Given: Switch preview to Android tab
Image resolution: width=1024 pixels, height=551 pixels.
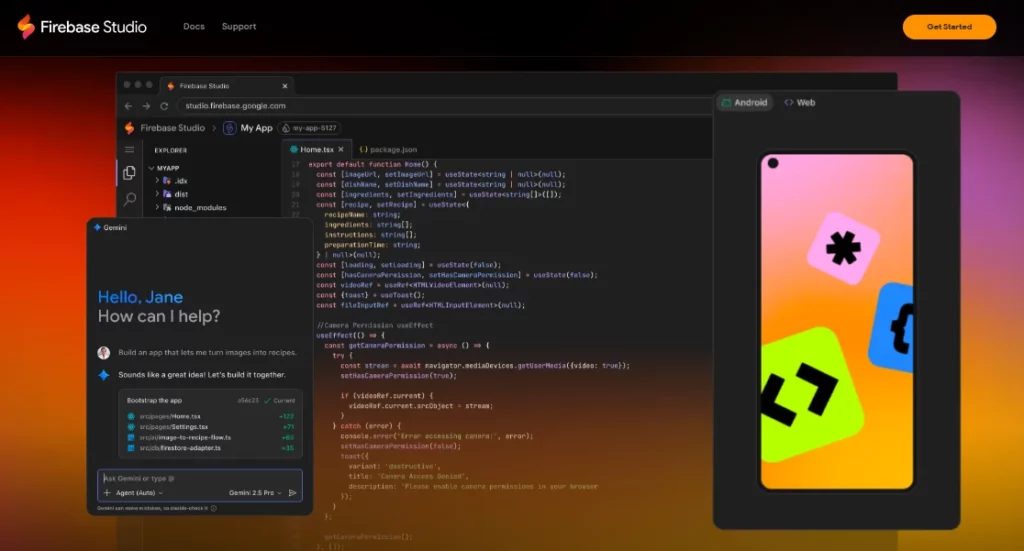Looking at the screenshot, I should tap(744, 102).
